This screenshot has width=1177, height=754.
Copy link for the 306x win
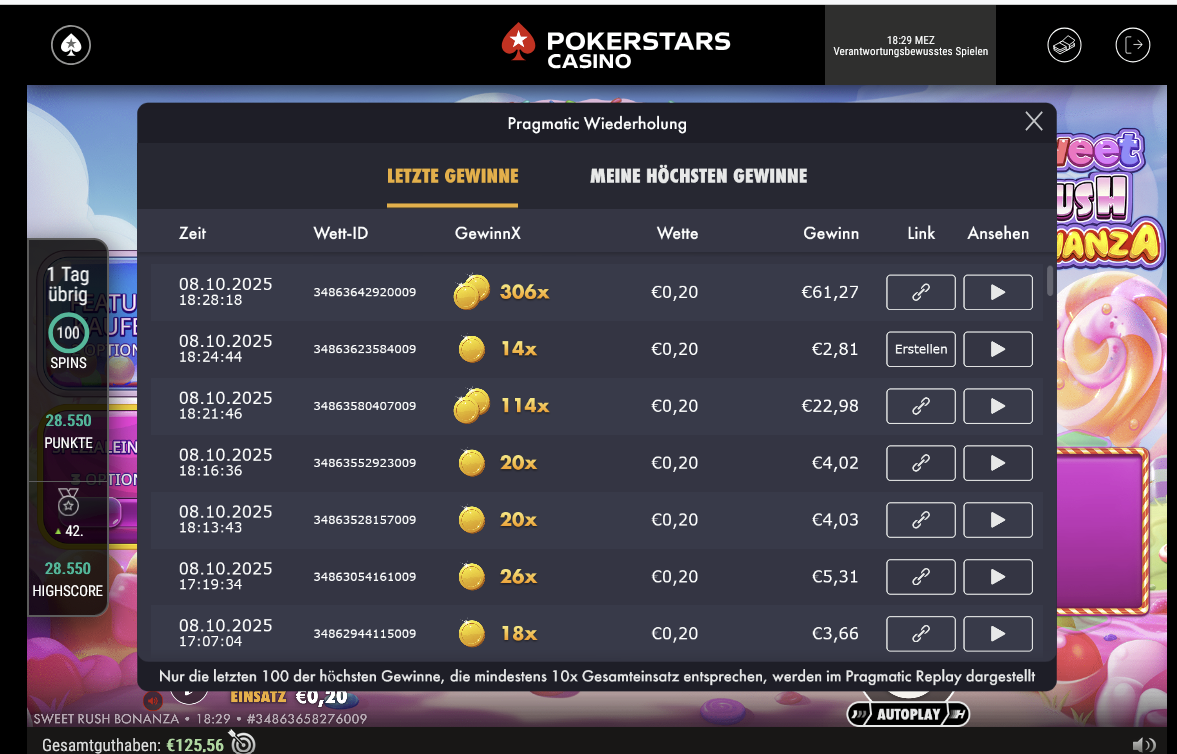(920, 292)
